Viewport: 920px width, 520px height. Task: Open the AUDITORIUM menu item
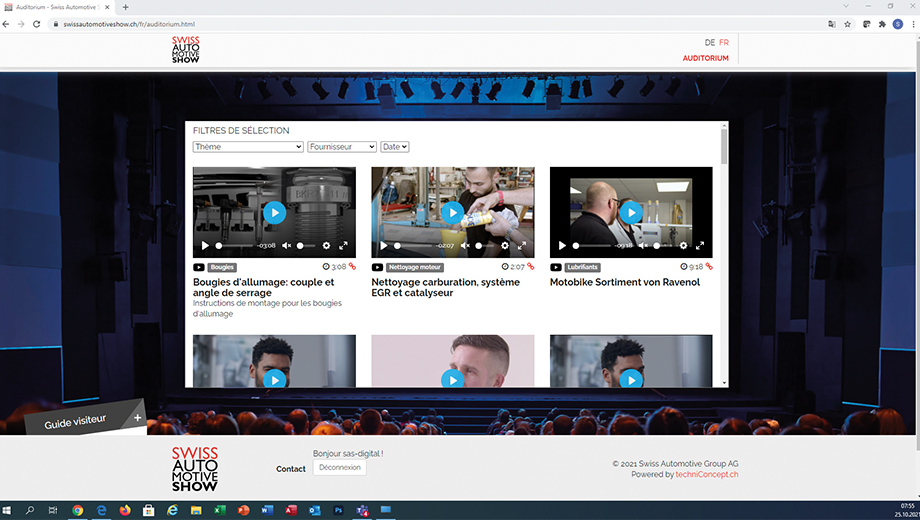(705, 58)
